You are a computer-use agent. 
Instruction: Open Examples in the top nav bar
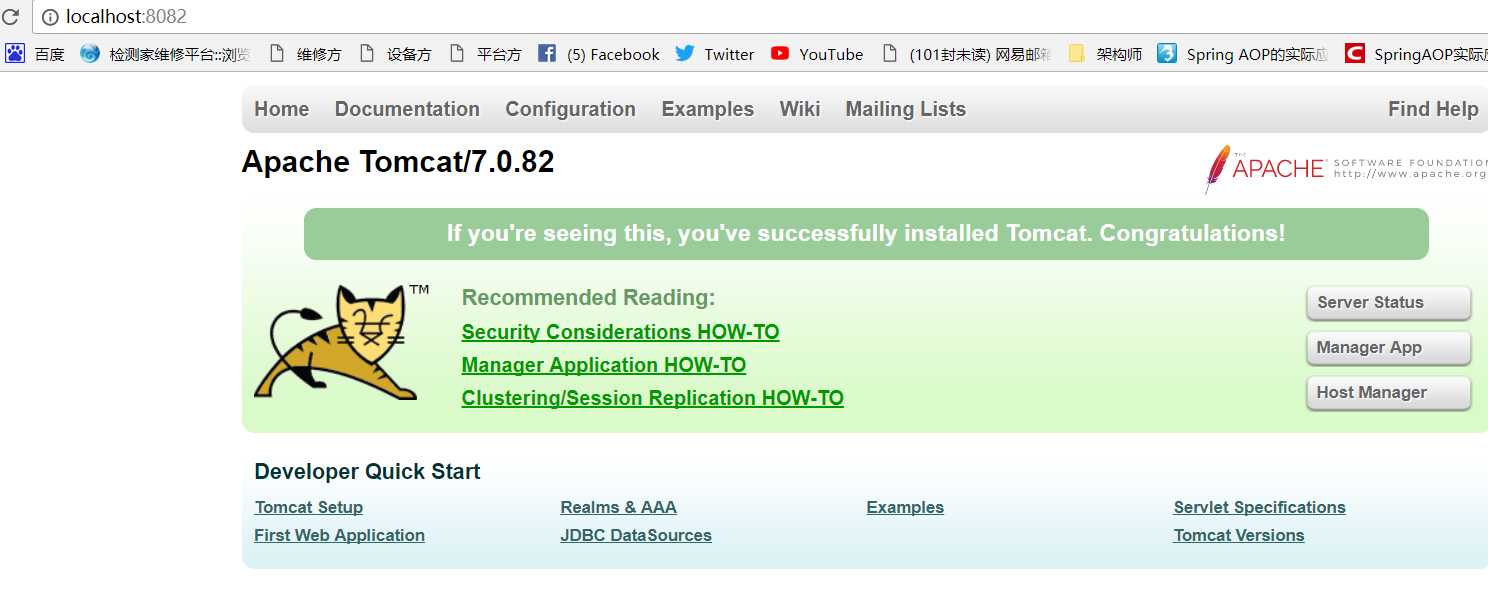pos(707,109)
